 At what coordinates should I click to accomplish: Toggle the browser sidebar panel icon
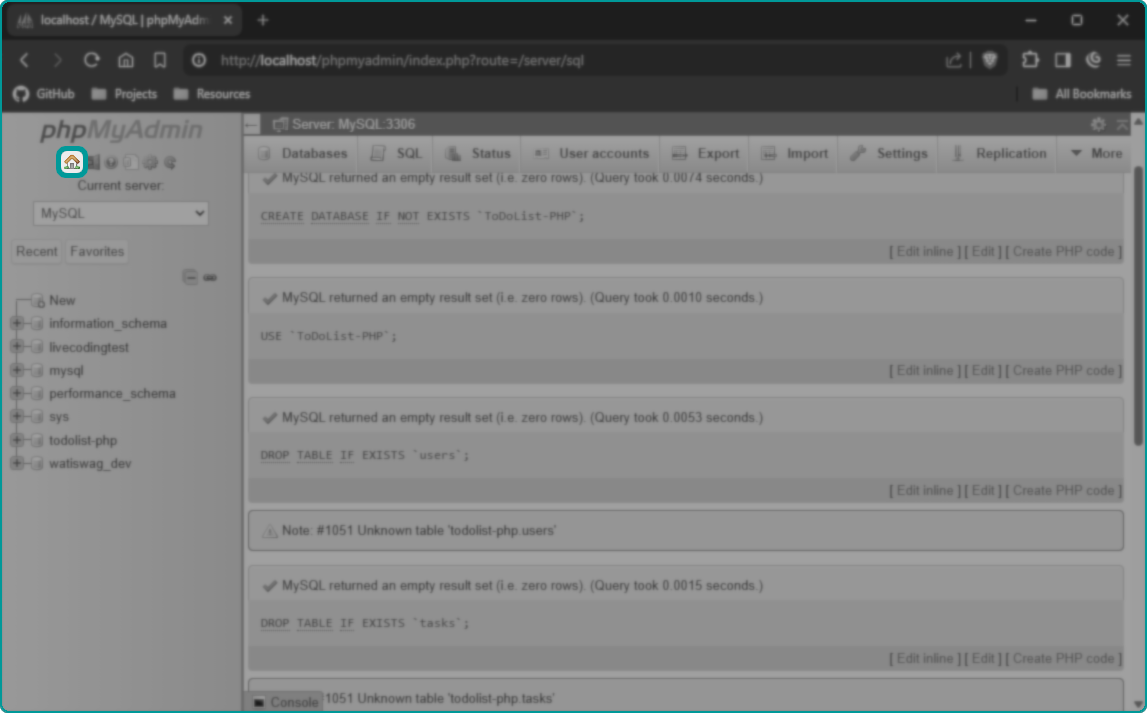coord(1063,60)
